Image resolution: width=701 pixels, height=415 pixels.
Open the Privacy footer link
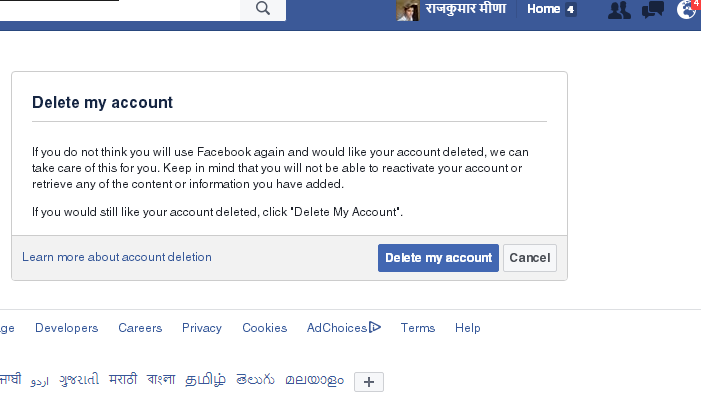click(202, 328)
